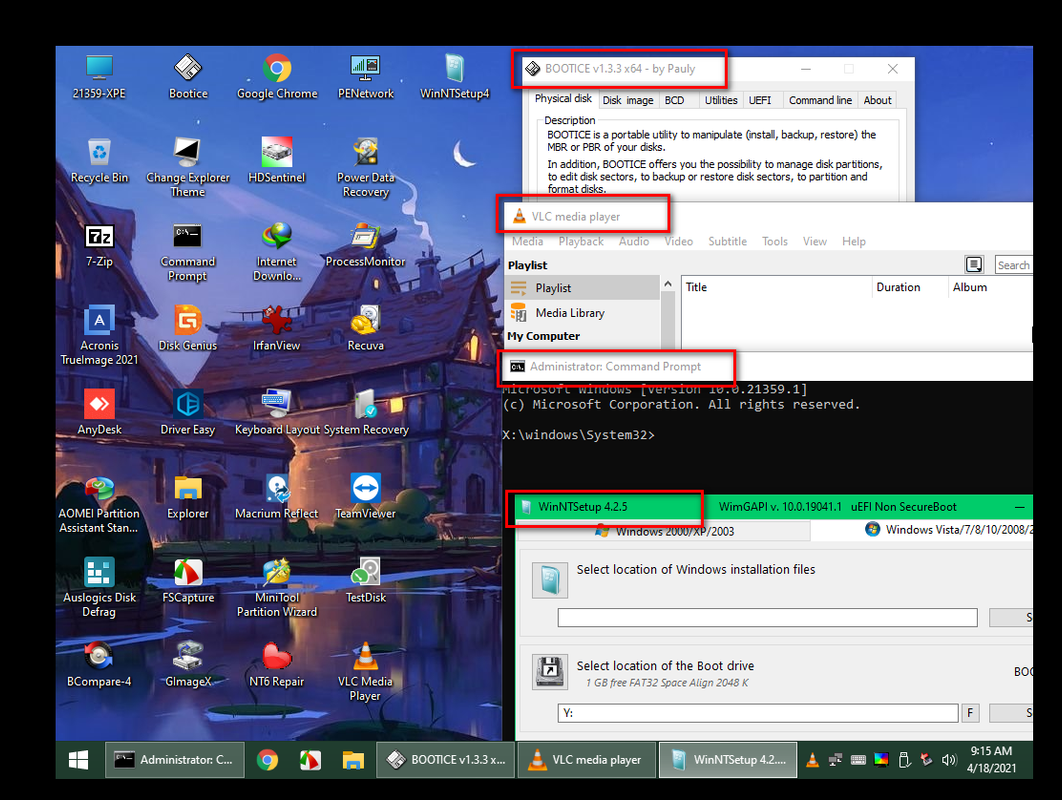Launch NT6 Repair desktop icon

click(x=276, y=665)
